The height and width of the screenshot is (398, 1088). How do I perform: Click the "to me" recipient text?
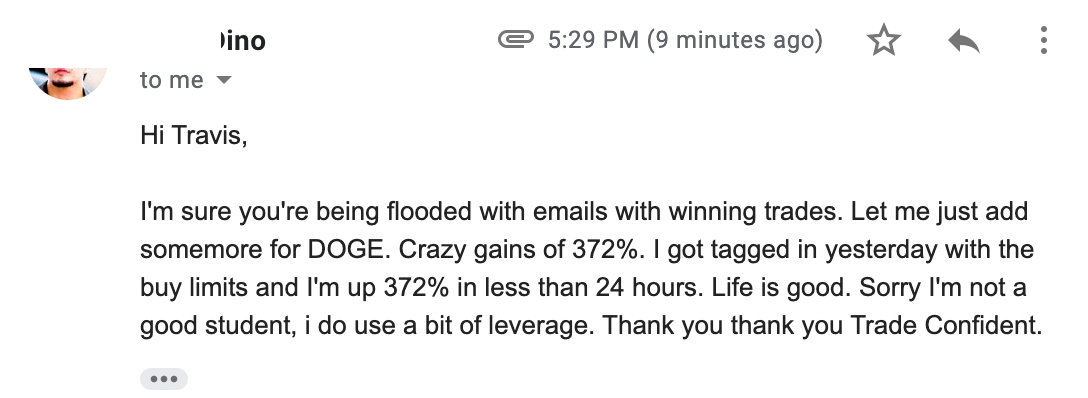(x=172, y=80)
